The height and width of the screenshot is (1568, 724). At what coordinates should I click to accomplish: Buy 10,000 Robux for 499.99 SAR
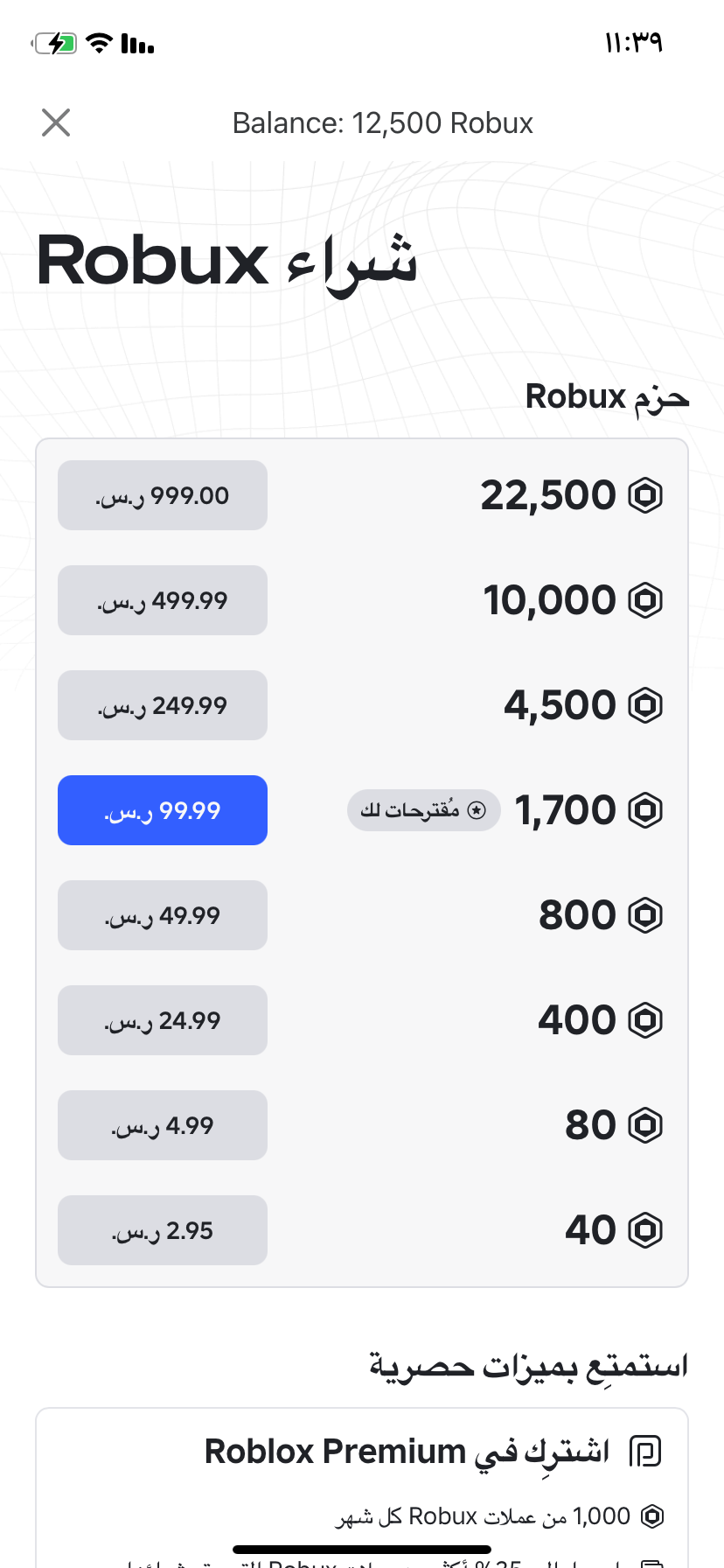[x=163, y=600]
